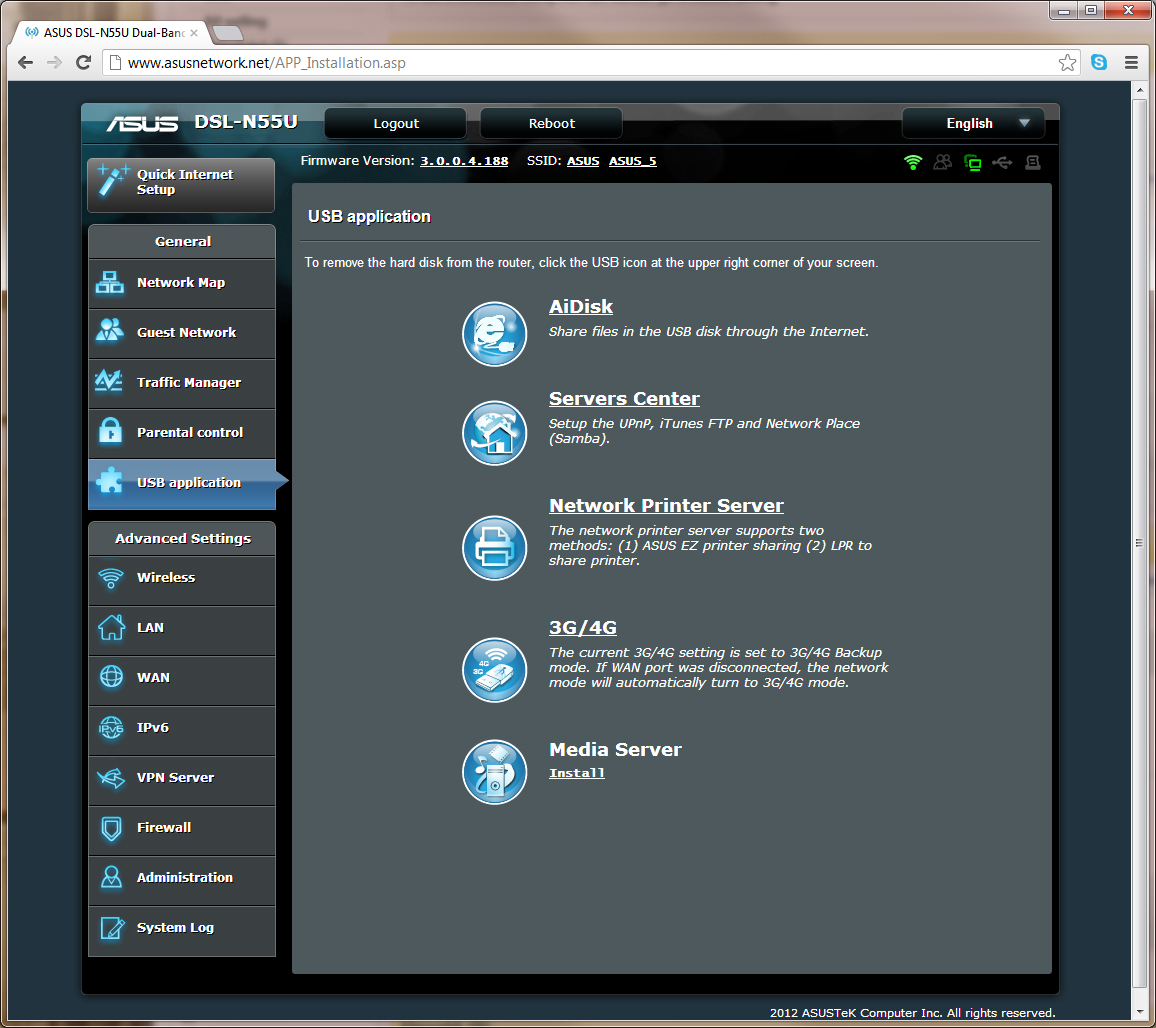Open the Network Printer Server printer icon
Viewport: 1156px width, 1028px height.
coord(494,548)
